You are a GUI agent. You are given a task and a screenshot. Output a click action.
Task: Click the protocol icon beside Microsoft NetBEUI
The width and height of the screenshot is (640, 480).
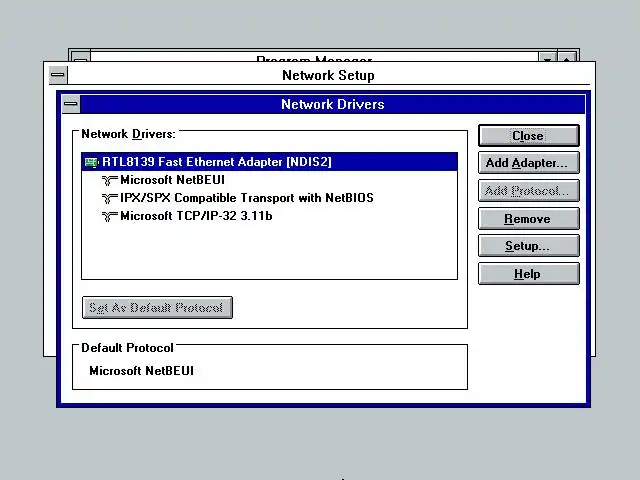[109, 180]
